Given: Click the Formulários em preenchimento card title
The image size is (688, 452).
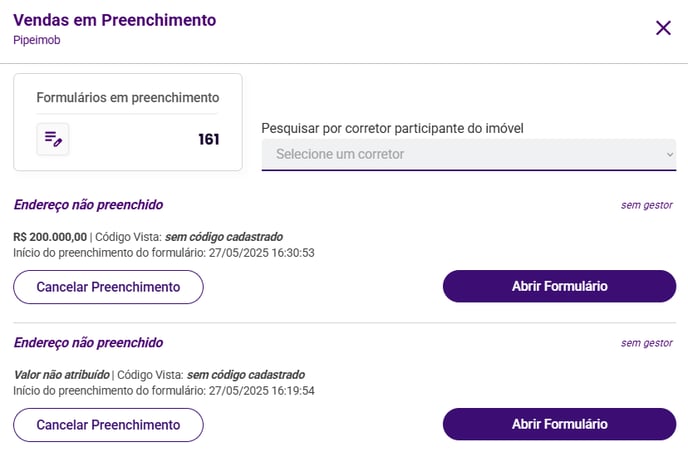Looking at the screenshot, I should 128,97.
